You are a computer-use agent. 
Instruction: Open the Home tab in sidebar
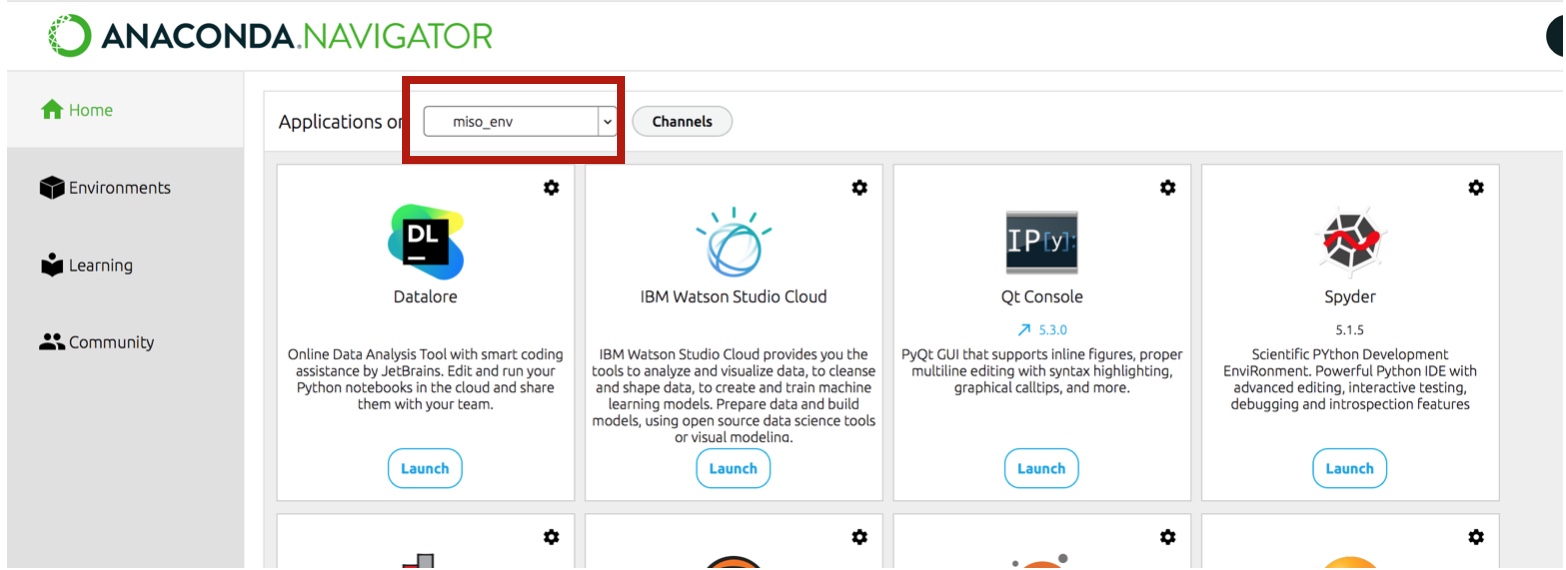tap(125, 110)
